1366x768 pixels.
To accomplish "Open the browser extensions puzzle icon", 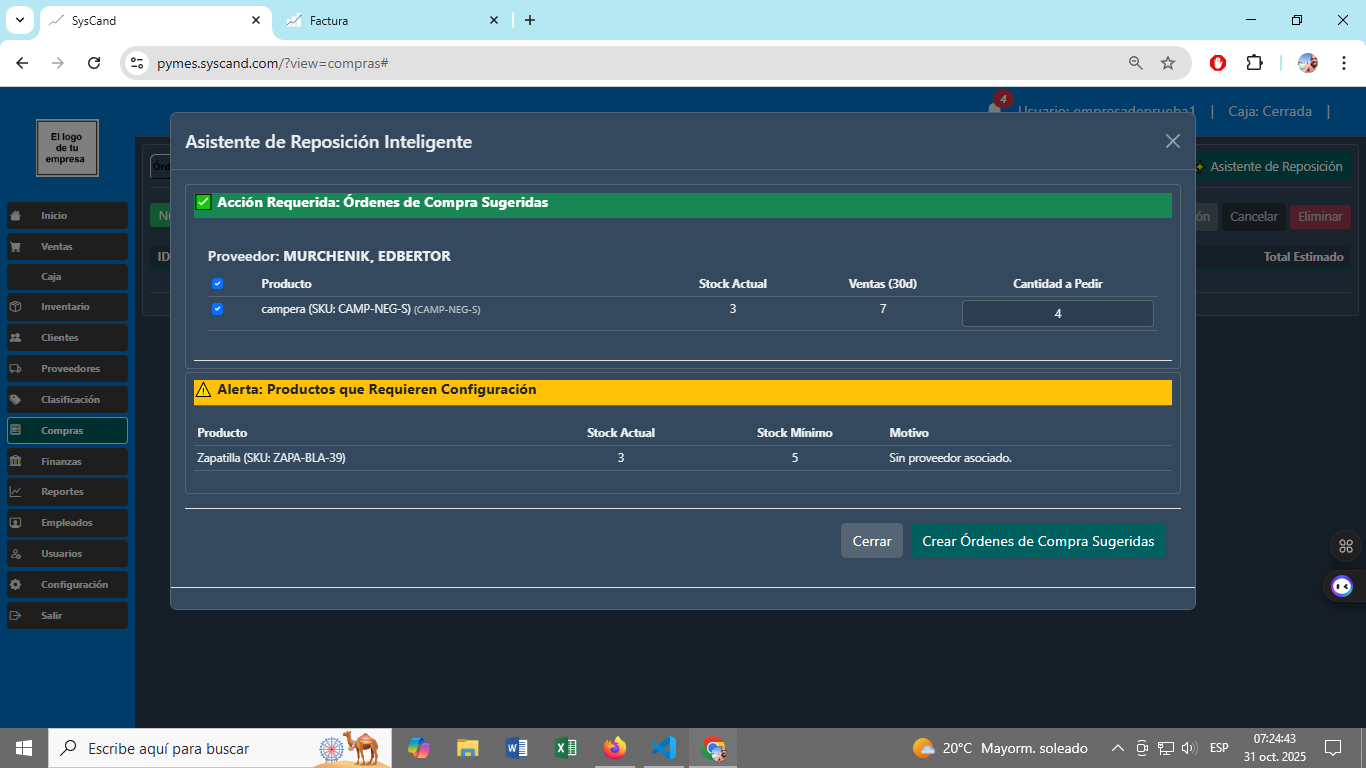I will click(x=1254, y=63).
